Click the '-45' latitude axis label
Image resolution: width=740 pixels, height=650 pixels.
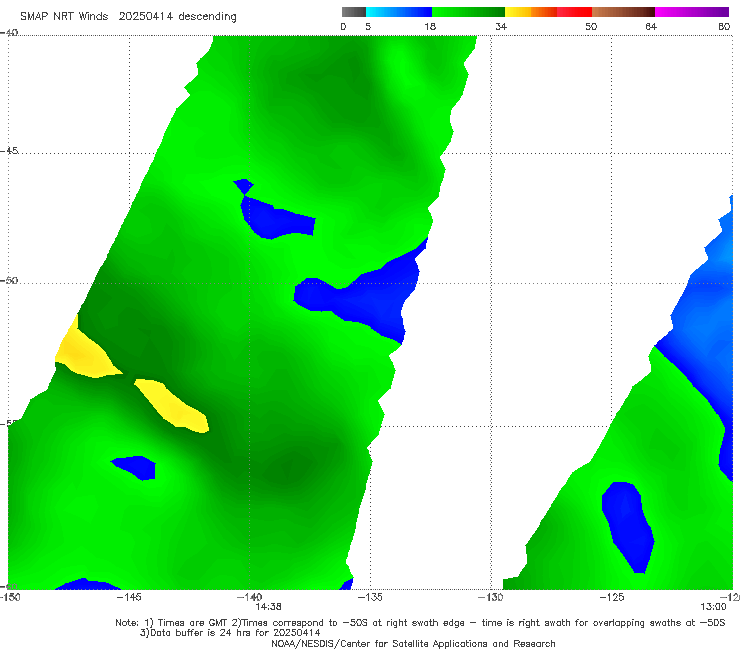coord(9,151)
